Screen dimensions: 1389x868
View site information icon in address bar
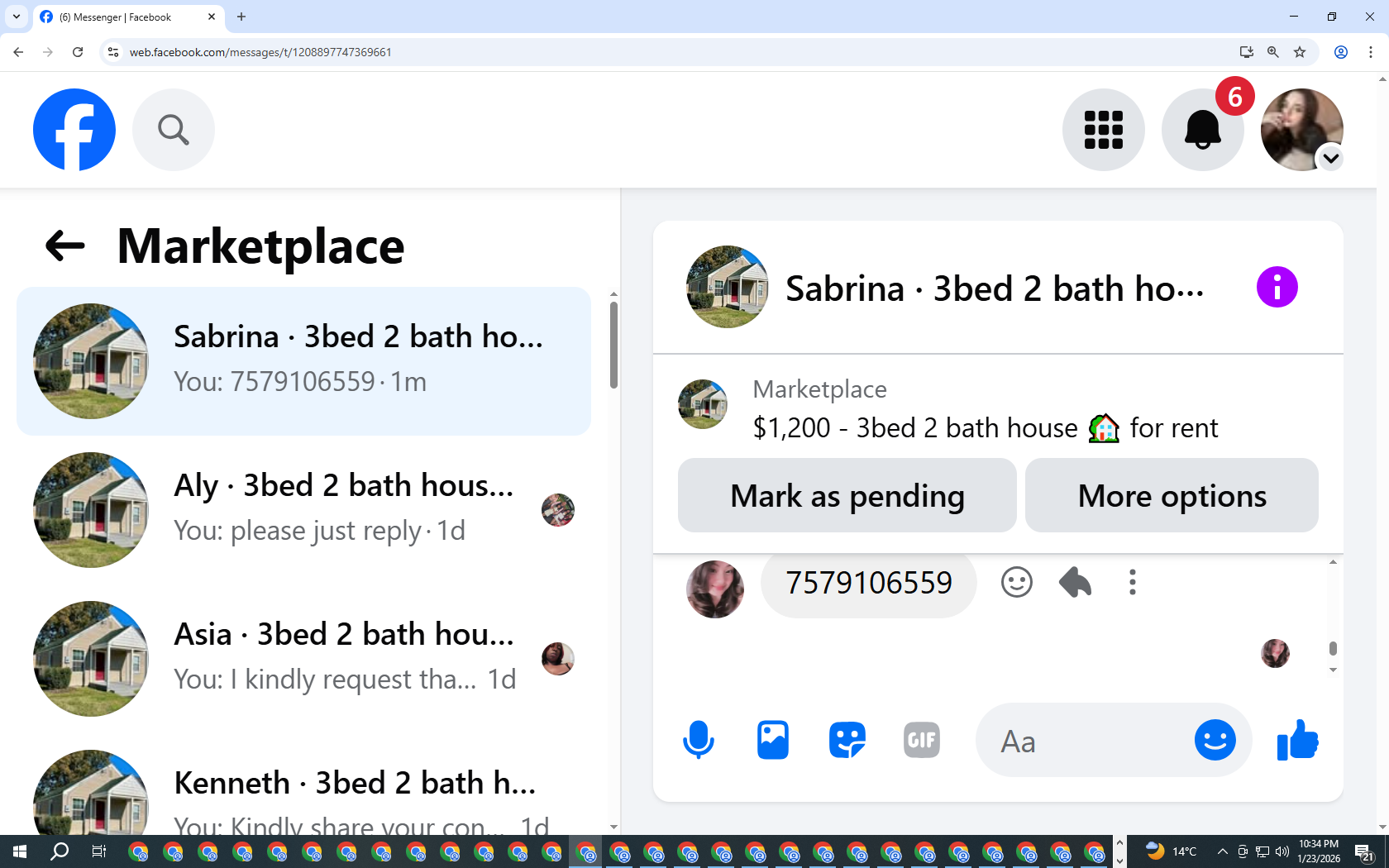[113, 52]
